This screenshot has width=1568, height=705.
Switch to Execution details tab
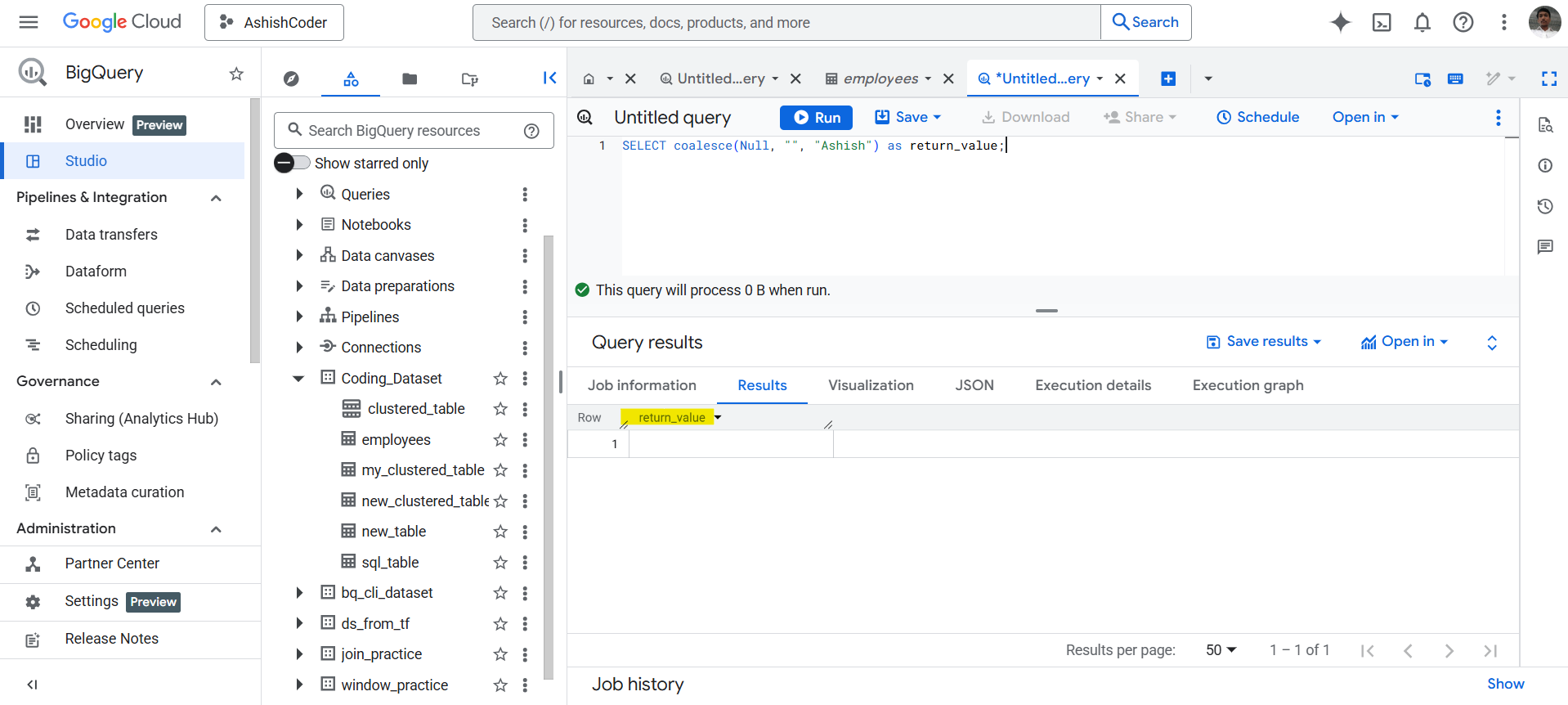pyautogui.click(x=1093, y=385)
